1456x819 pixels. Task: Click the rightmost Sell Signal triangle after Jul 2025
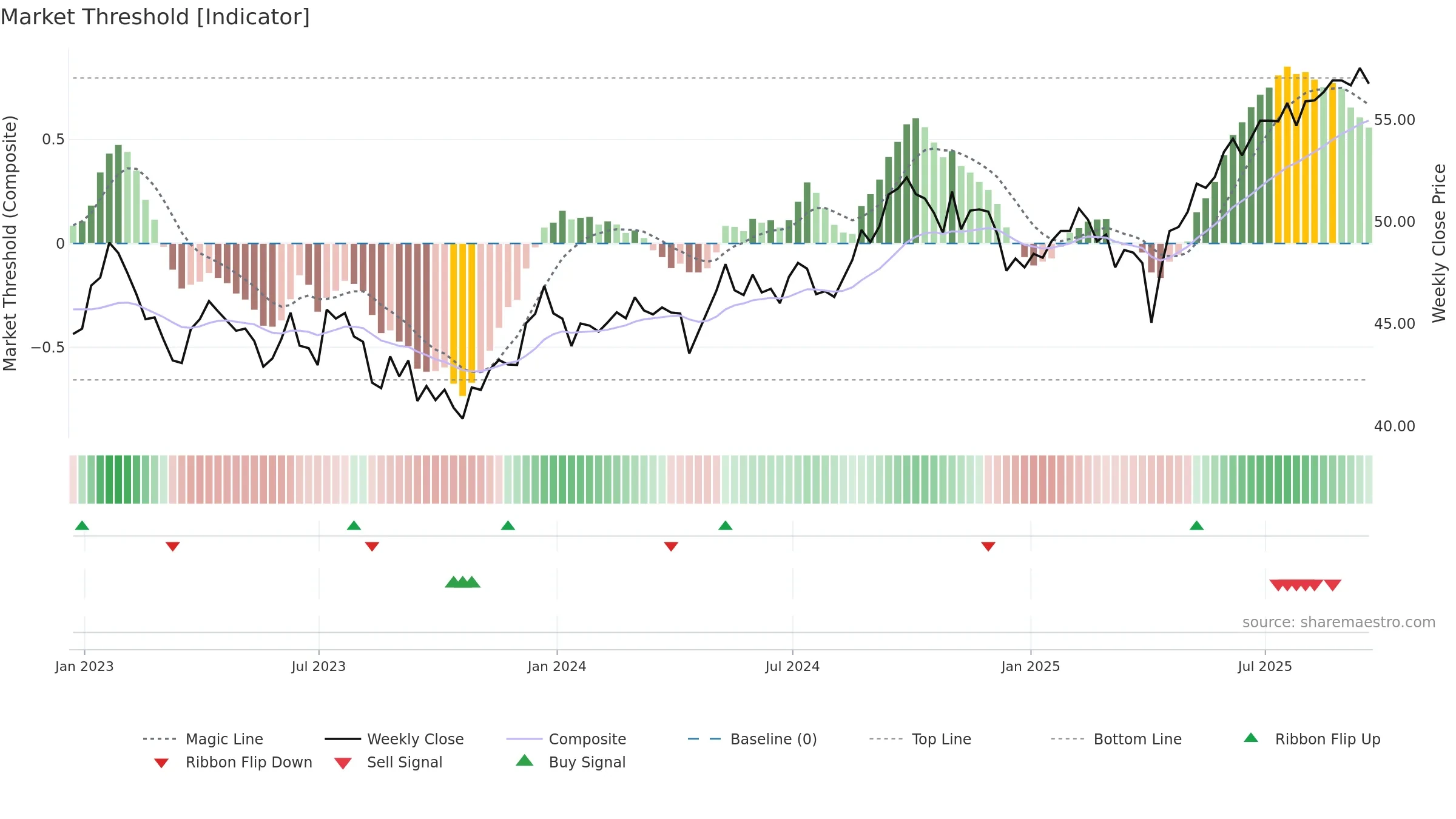tap(1333, 585)
